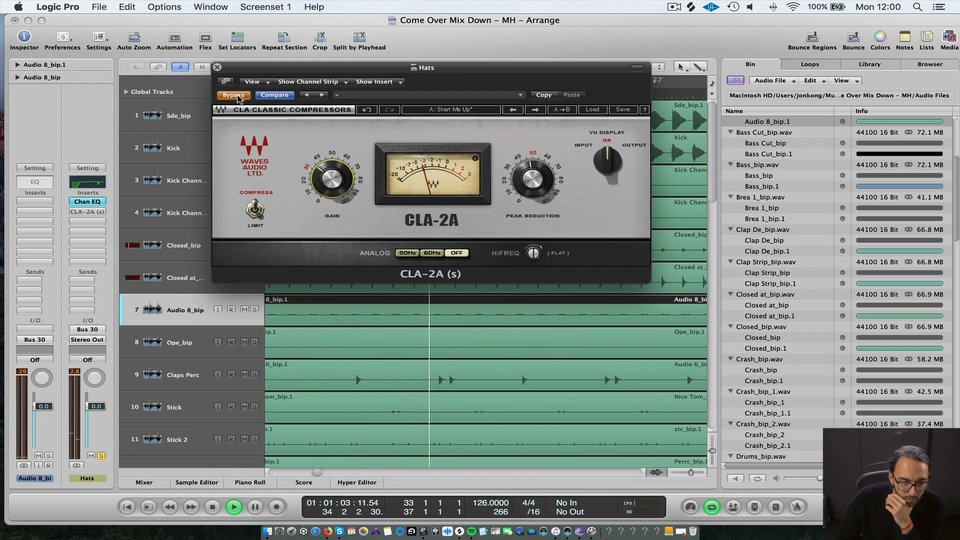Open the Inspector from the toolbar
Image resolution: width=960 pixels, height=540 pixels.
tap(24, 40)
